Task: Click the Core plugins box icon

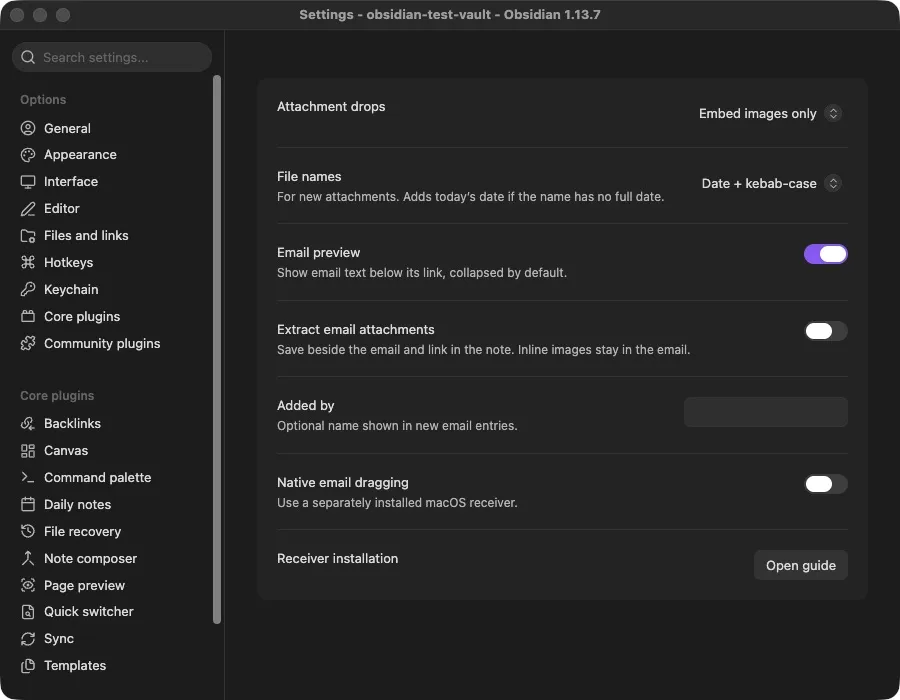Action: point(28,316)
